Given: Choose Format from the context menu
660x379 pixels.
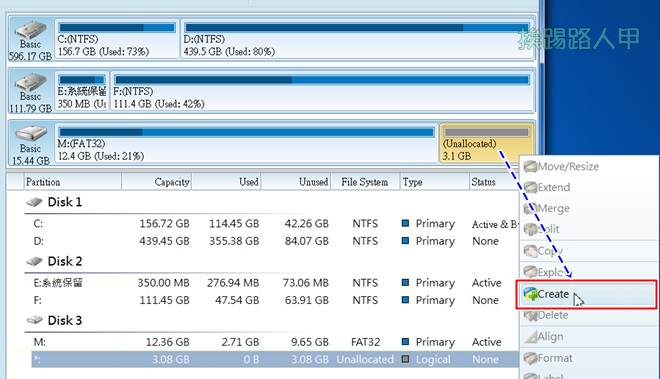Looking at the screenshot, I should pyautogui.click(x=588, y=358).
